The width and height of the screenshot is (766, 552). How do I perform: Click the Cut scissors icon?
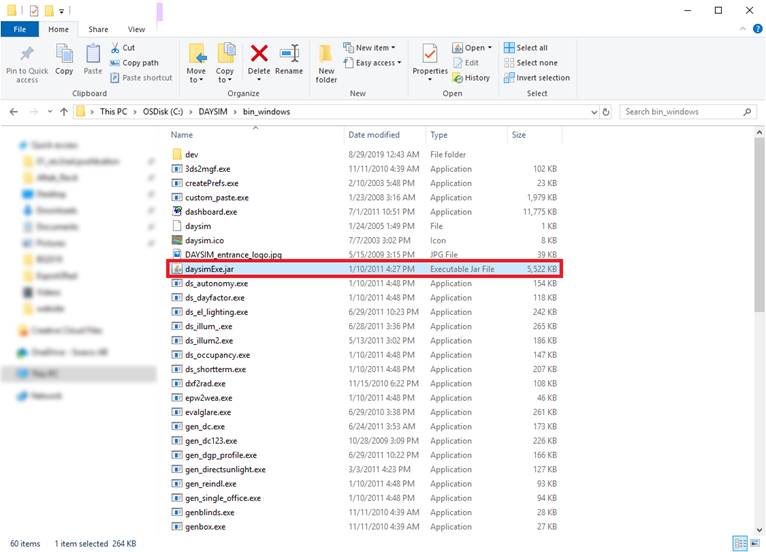coord(115,47)
